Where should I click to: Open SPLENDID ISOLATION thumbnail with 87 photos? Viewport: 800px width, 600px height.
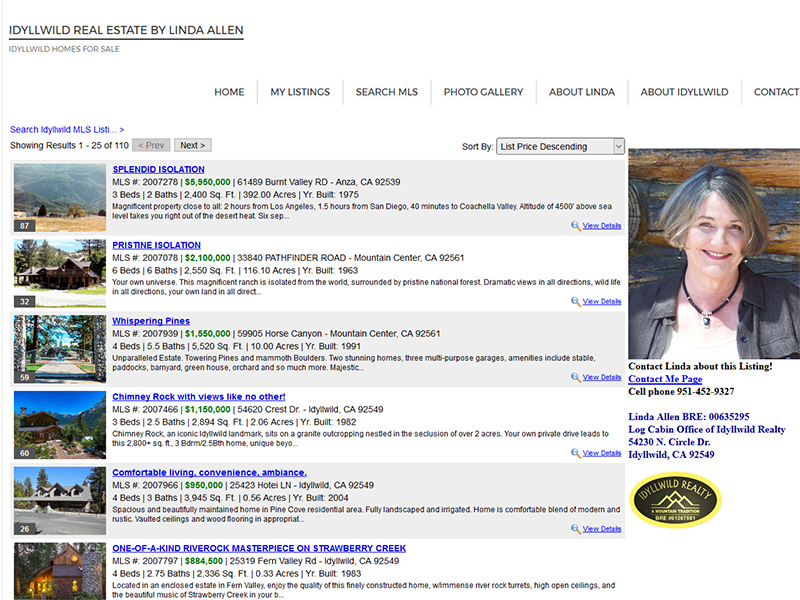[x=60, y=197]
